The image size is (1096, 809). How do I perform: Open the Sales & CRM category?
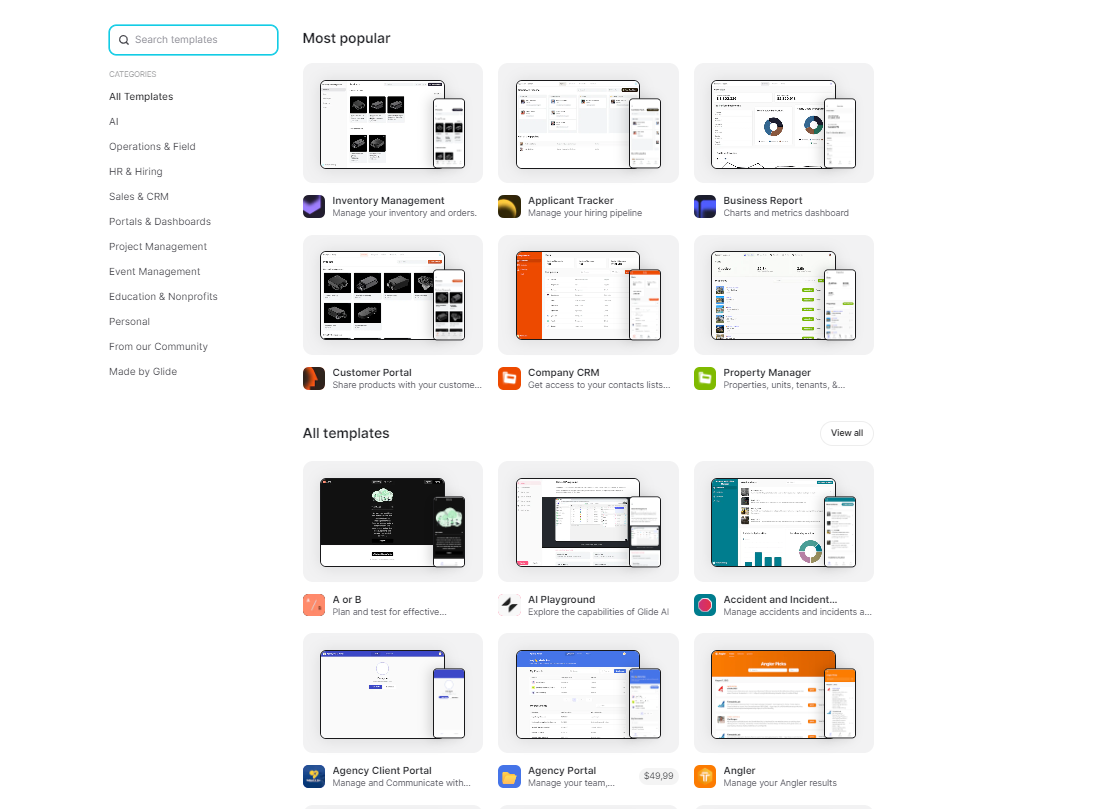click(x=139, y=196)
